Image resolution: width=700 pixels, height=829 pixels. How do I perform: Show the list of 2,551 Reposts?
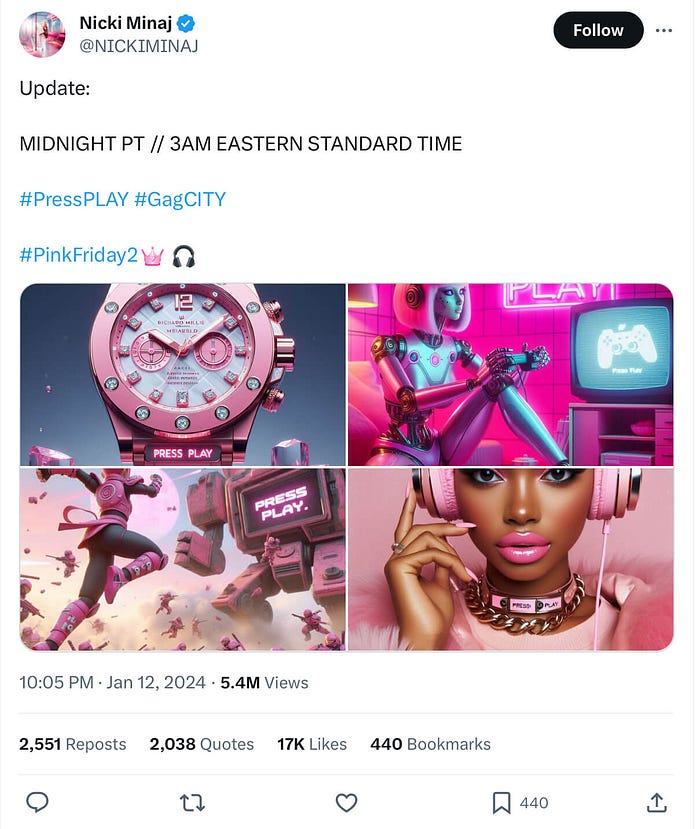coord(72,744)
